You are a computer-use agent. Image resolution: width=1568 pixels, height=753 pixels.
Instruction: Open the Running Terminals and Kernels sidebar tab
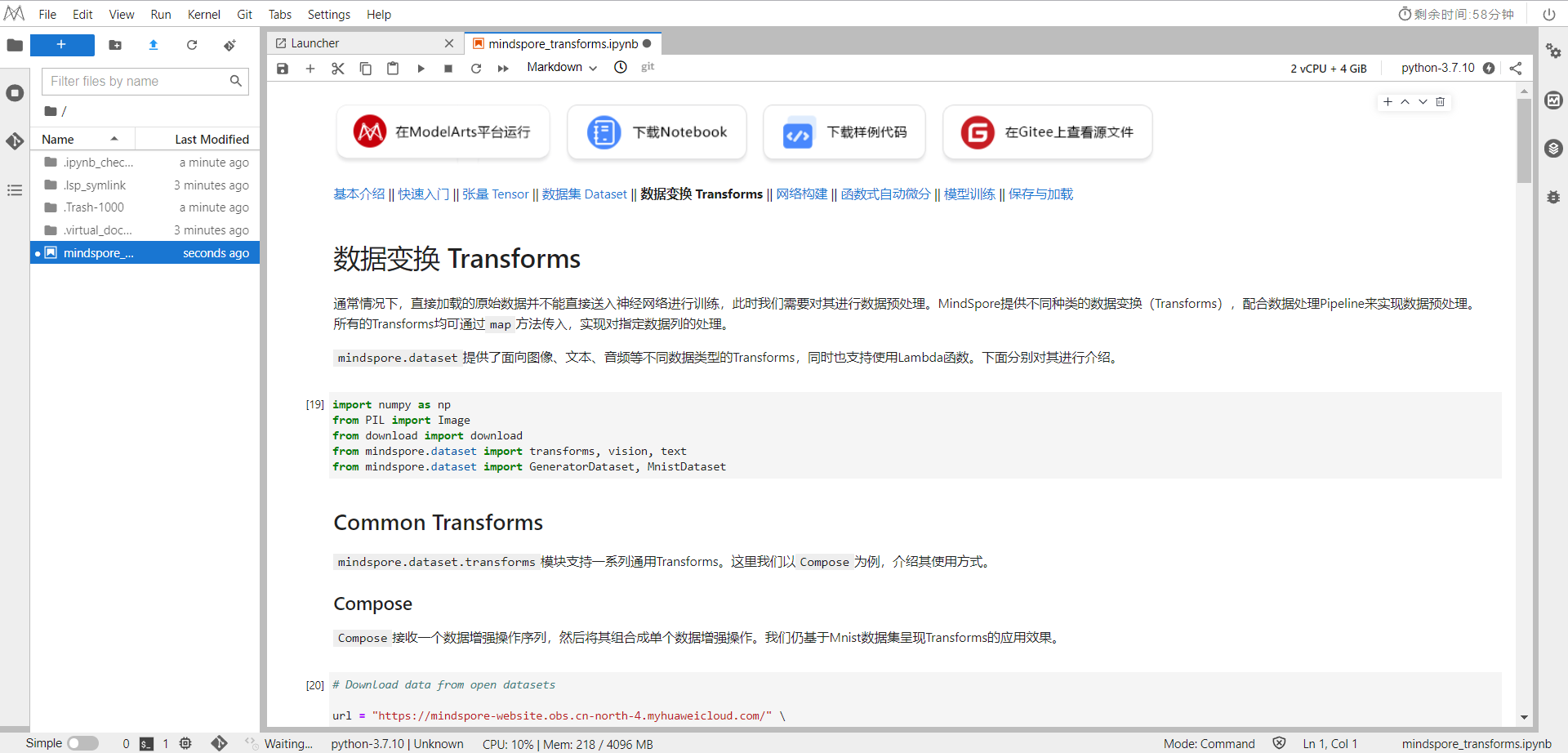15,93
